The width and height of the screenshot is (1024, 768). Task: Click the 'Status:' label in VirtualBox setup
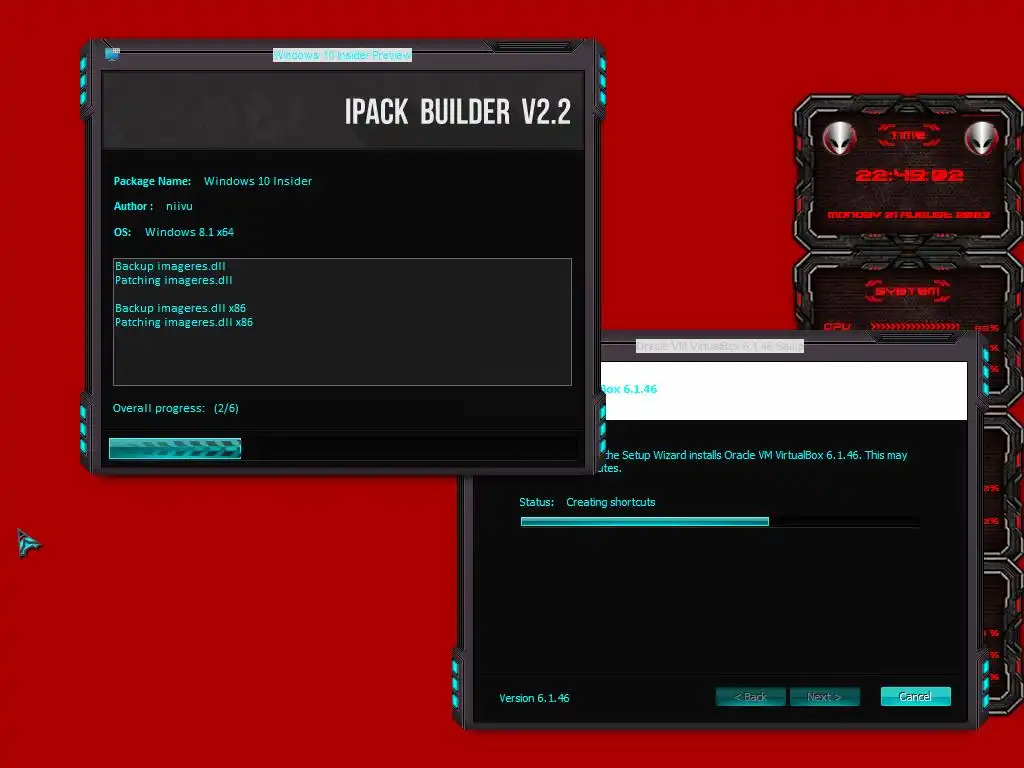pyautogui.click(x=536, y=502)
